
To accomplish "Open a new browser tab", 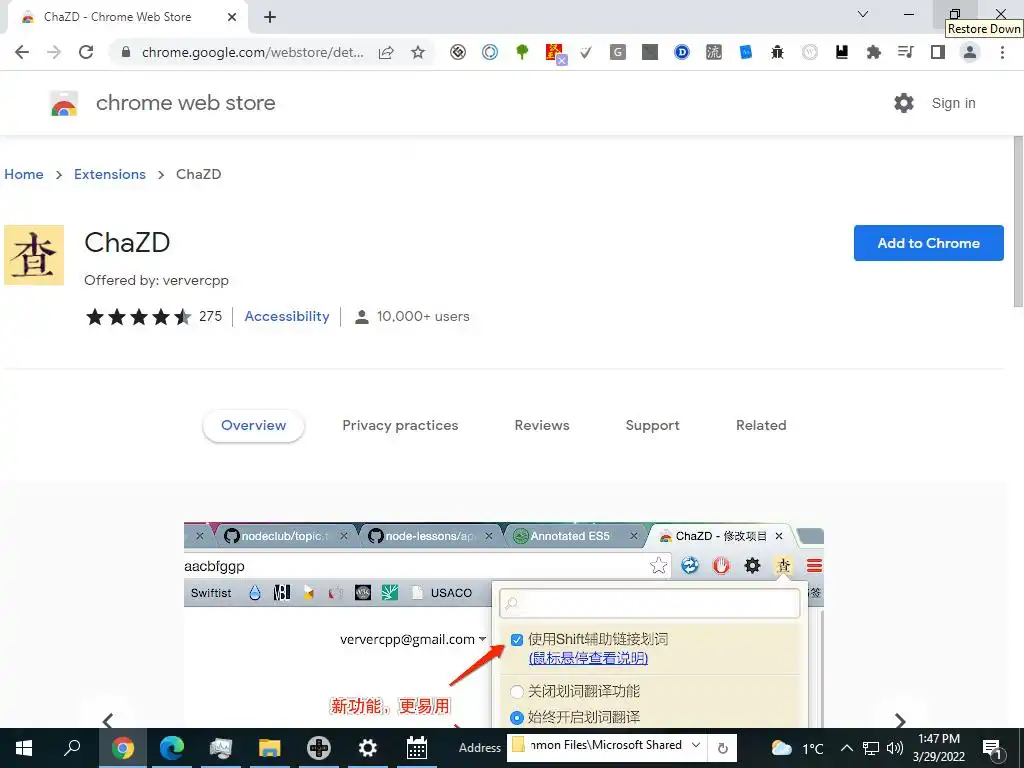I will tap(270, 17).
